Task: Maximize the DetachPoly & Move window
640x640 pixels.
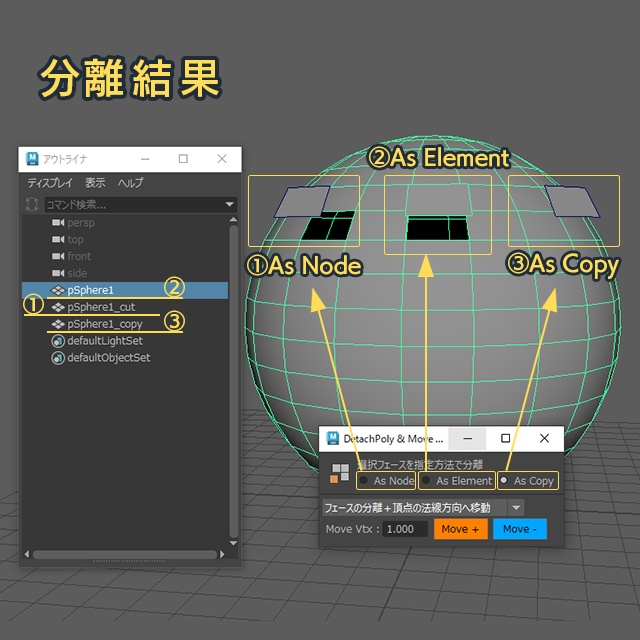Action: 505,438
